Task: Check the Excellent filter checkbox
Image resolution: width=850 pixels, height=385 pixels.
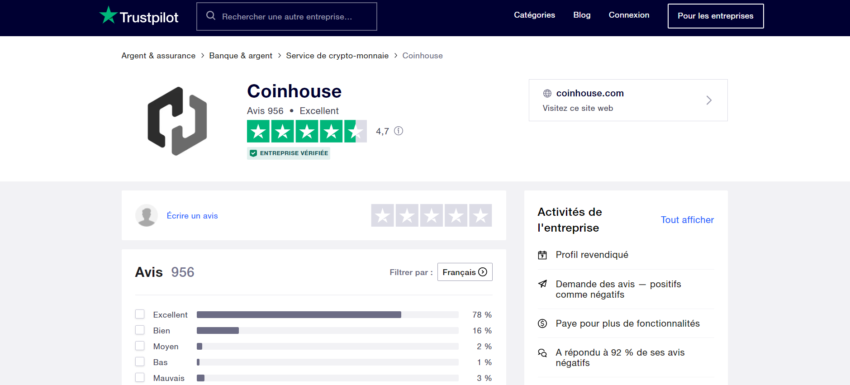Action: coord(140,315)
